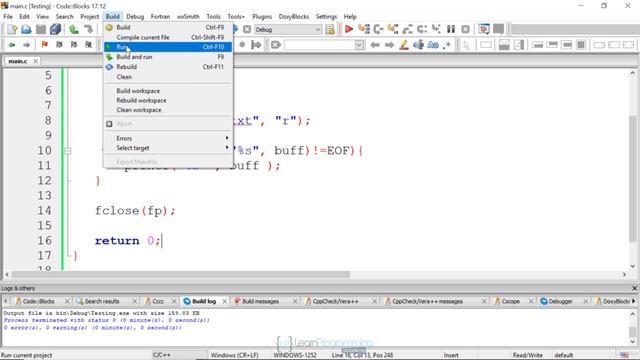Click the next occurrence right arrow icon

click(389, 44)
